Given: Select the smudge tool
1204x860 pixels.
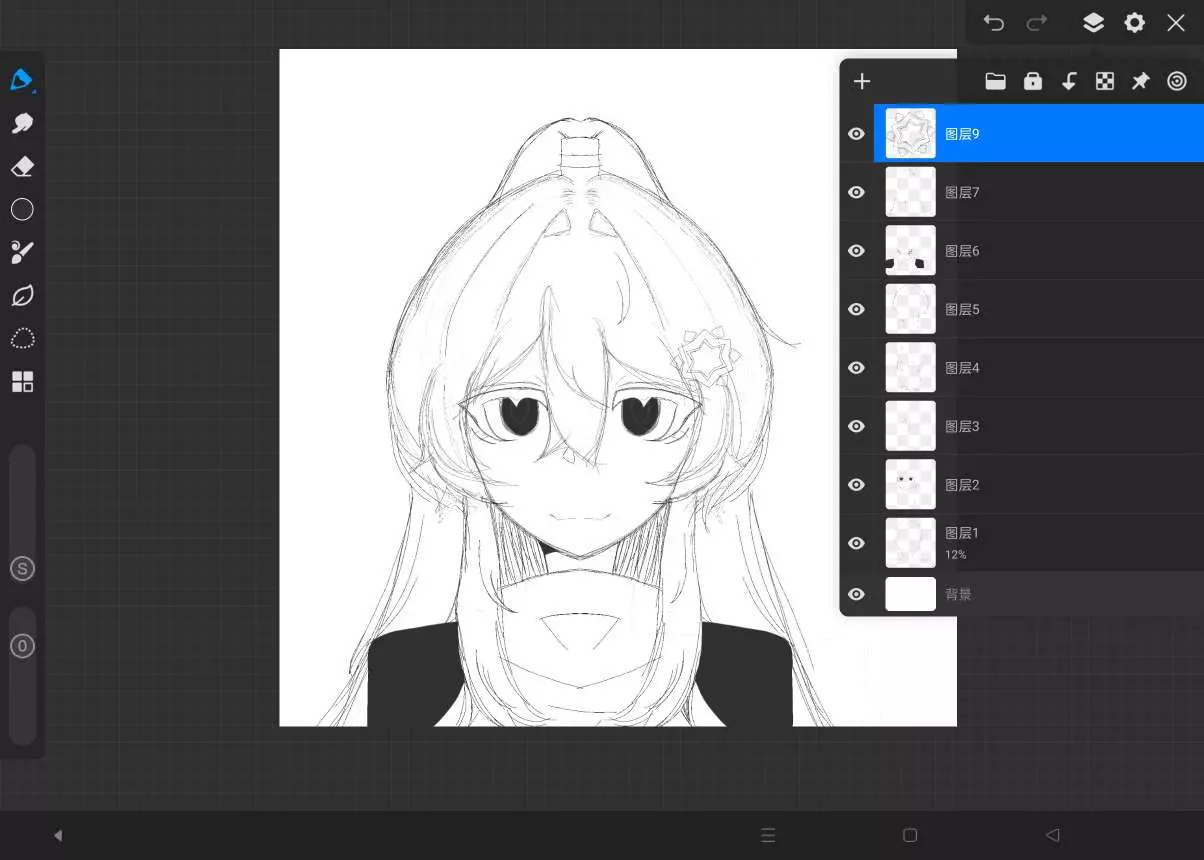Looking at the screenshot, I should pyautogui.click(x=22, y=123).
